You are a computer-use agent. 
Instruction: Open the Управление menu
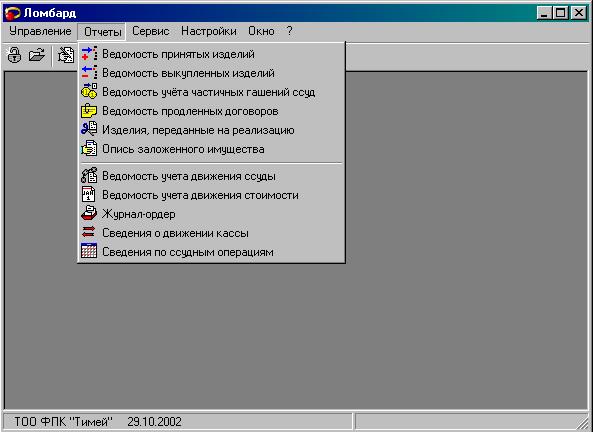coord(40,31)
